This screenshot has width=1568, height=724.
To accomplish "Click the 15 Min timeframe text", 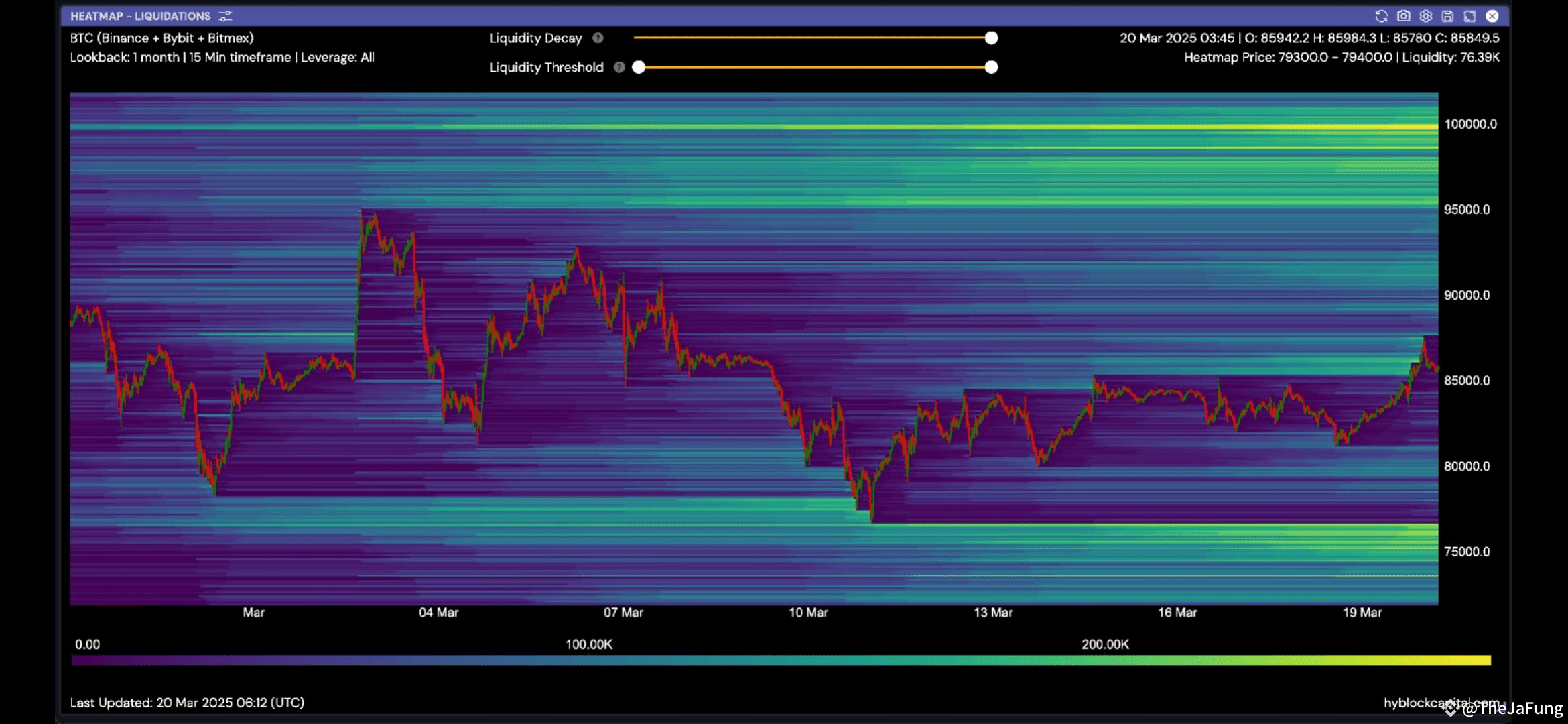I will [239, 58].
